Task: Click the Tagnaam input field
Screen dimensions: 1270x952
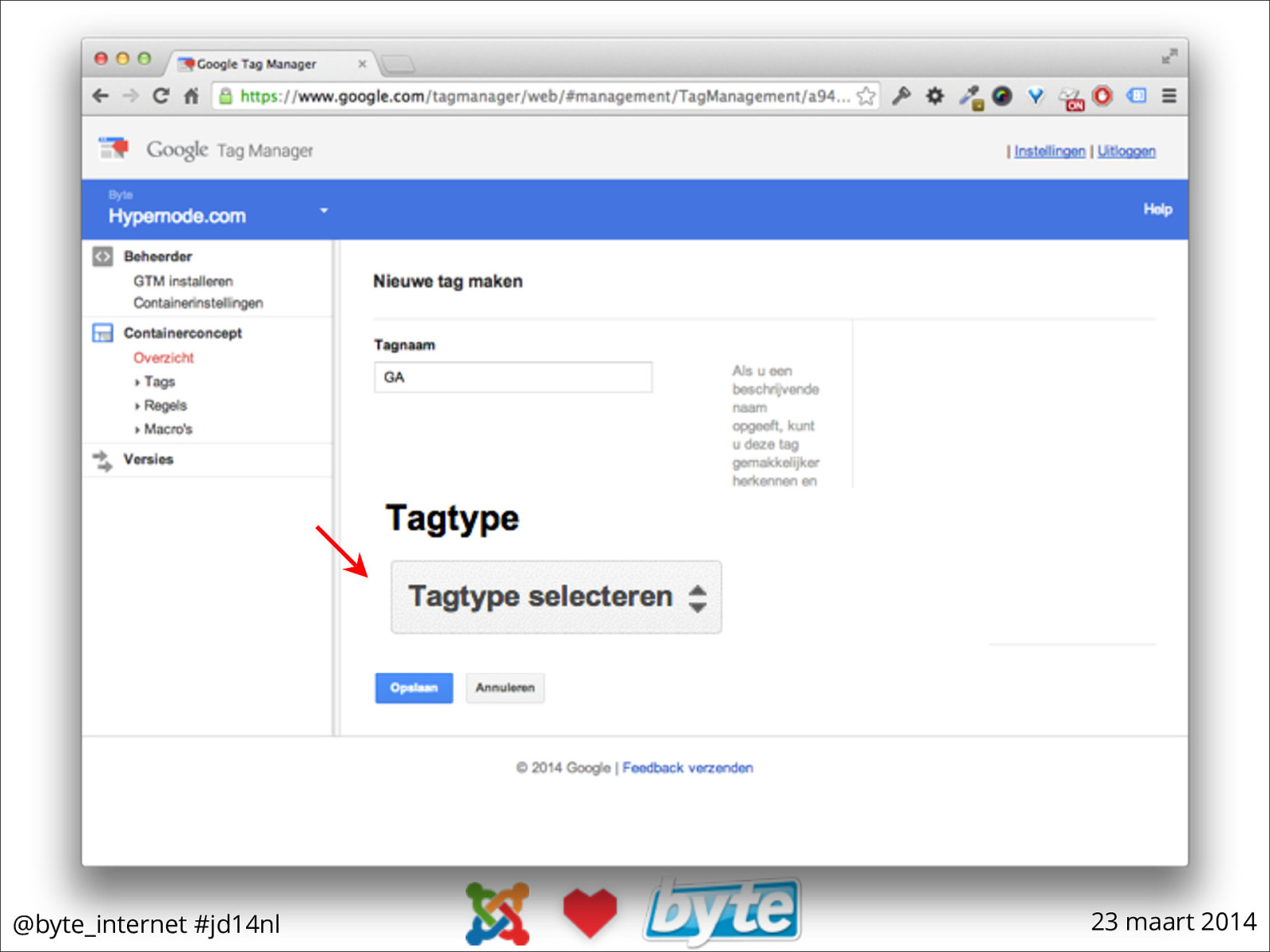Action: (x=513, y=378)
